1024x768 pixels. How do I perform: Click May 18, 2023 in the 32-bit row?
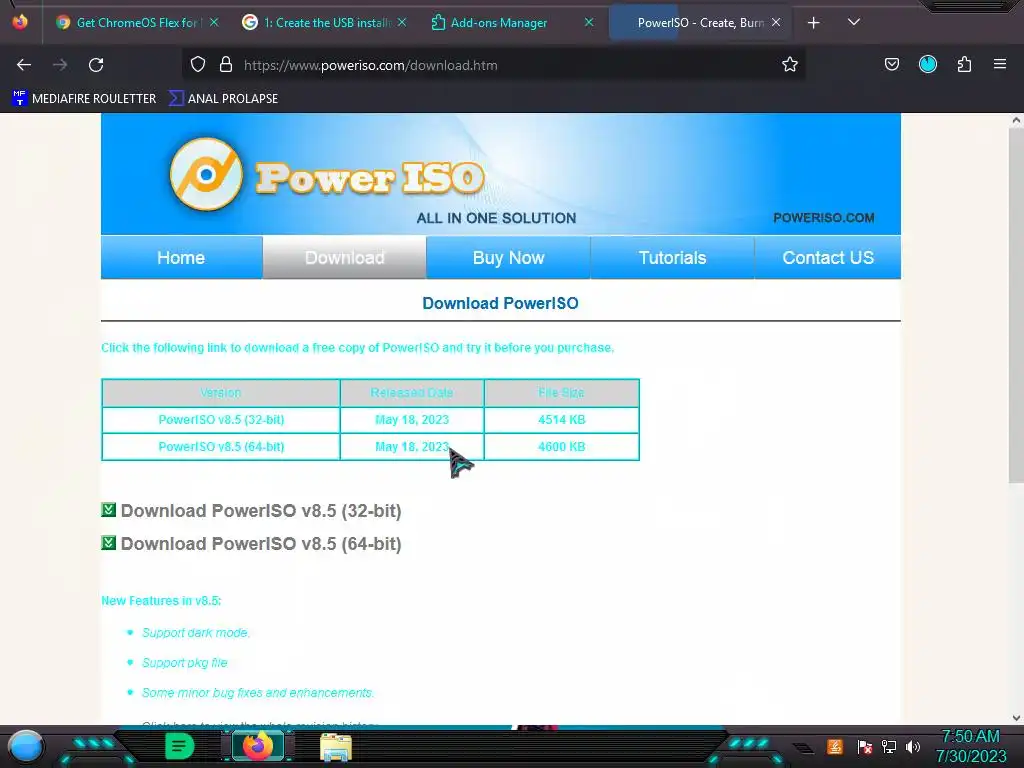click(412, 420)
